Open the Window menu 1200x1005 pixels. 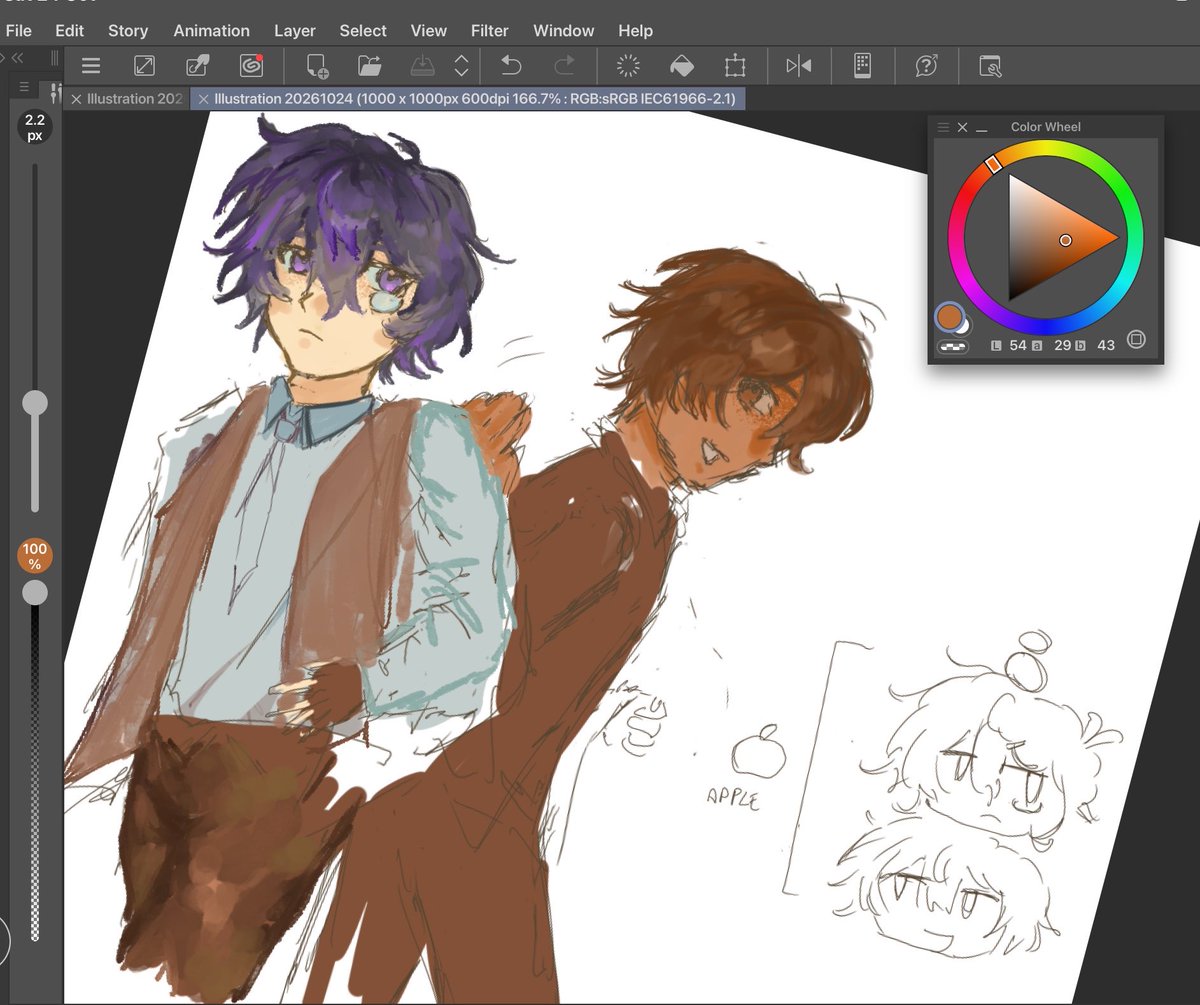click(564, 31)
